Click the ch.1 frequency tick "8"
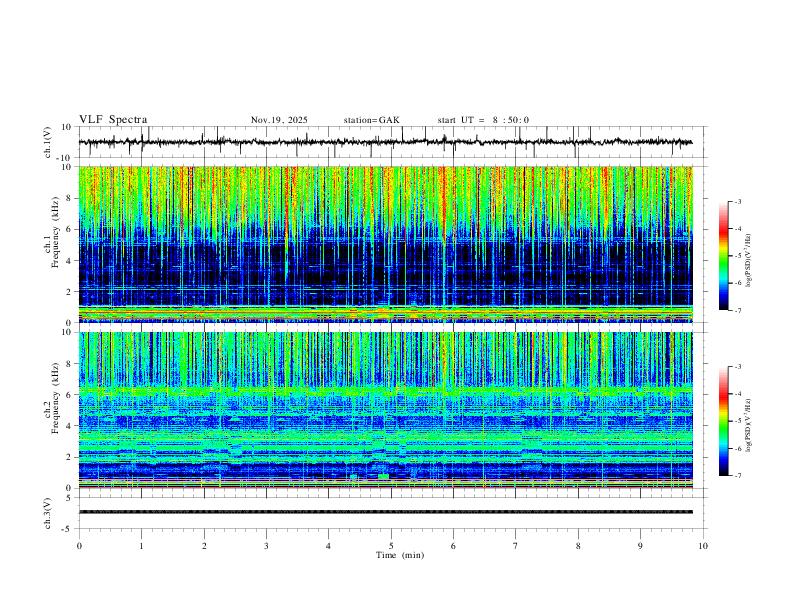Viewport: 792px width, 612px height. pos(70,198)
